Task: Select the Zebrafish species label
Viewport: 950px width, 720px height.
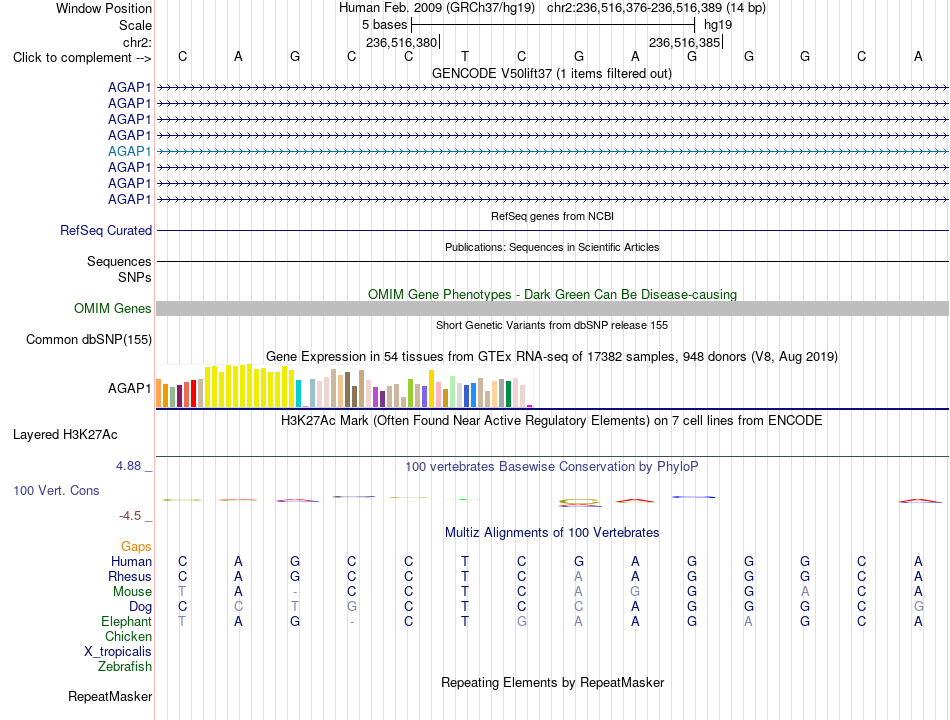Action: pos(125,666)
